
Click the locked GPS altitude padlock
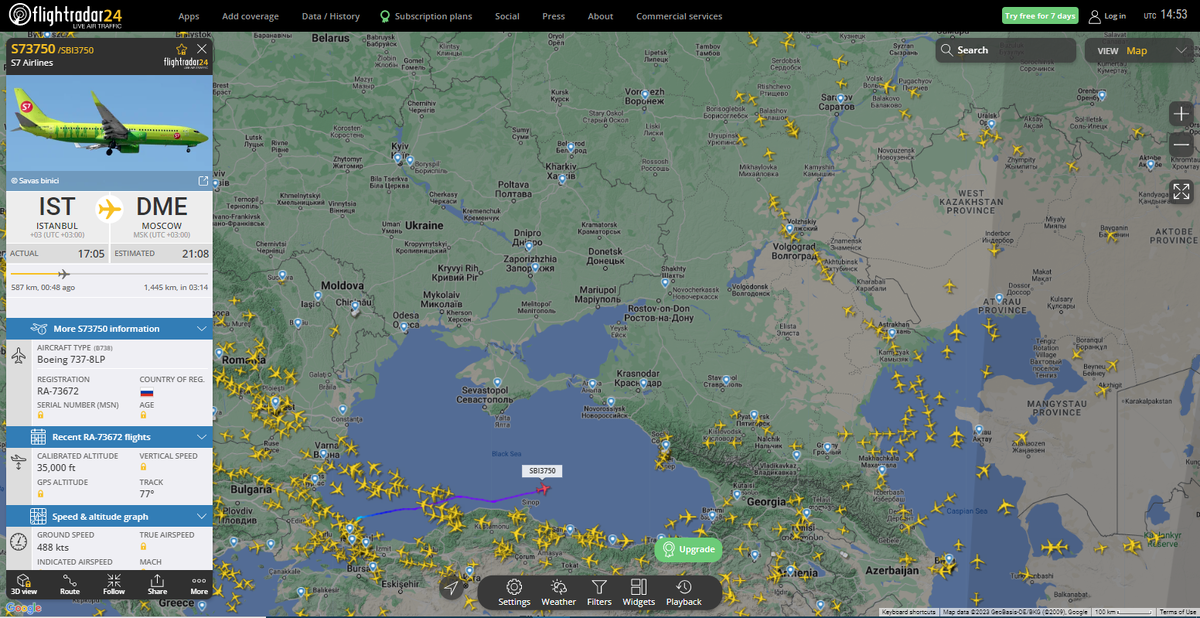coord(41,494)
